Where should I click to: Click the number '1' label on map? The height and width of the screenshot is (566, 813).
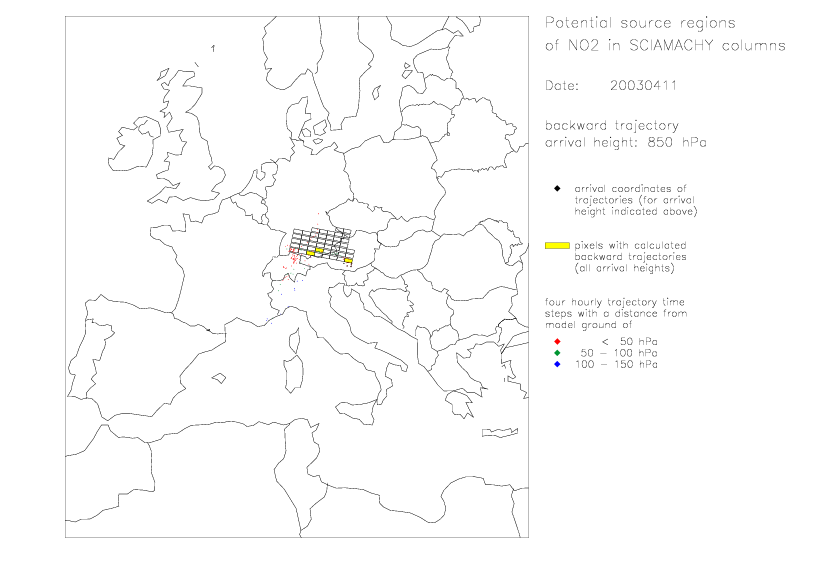point(213,48)
